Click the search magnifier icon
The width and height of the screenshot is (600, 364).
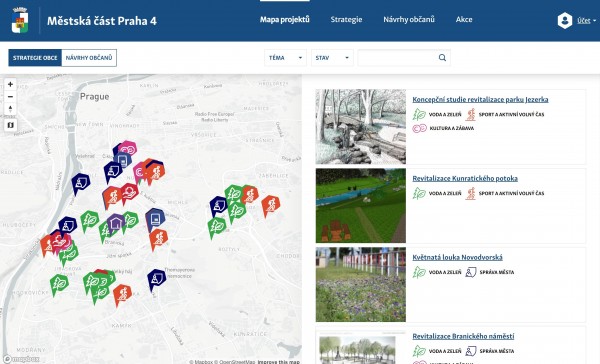pyautogui.click(x=442, y=58)
